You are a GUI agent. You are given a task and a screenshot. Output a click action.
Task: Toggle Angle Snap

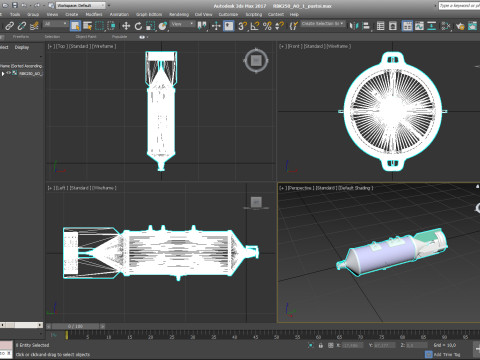coord(255,26)
